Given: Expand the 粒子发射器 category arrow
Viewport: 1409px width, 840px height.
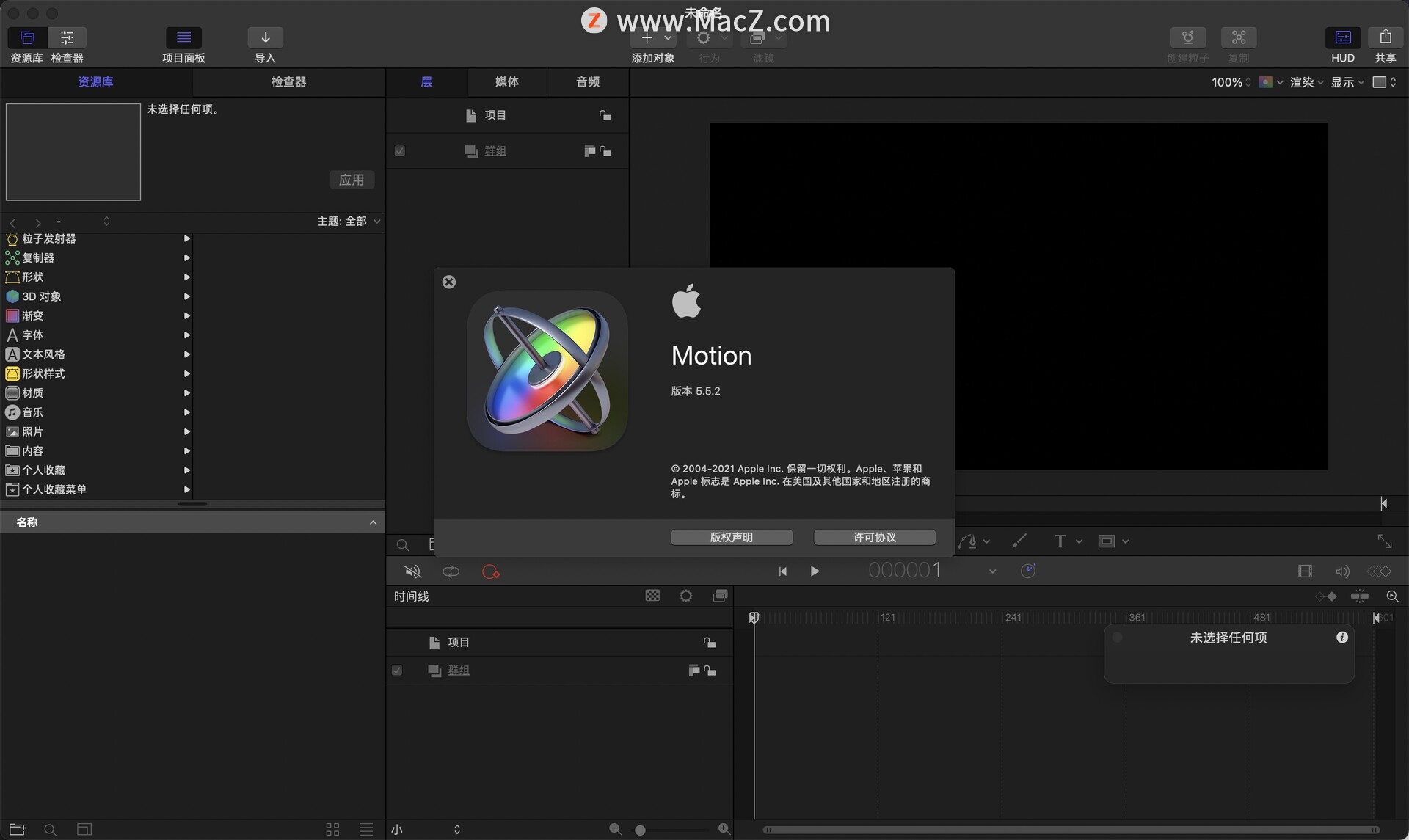Looking at the screenshot, I should (x=186, y=238).
